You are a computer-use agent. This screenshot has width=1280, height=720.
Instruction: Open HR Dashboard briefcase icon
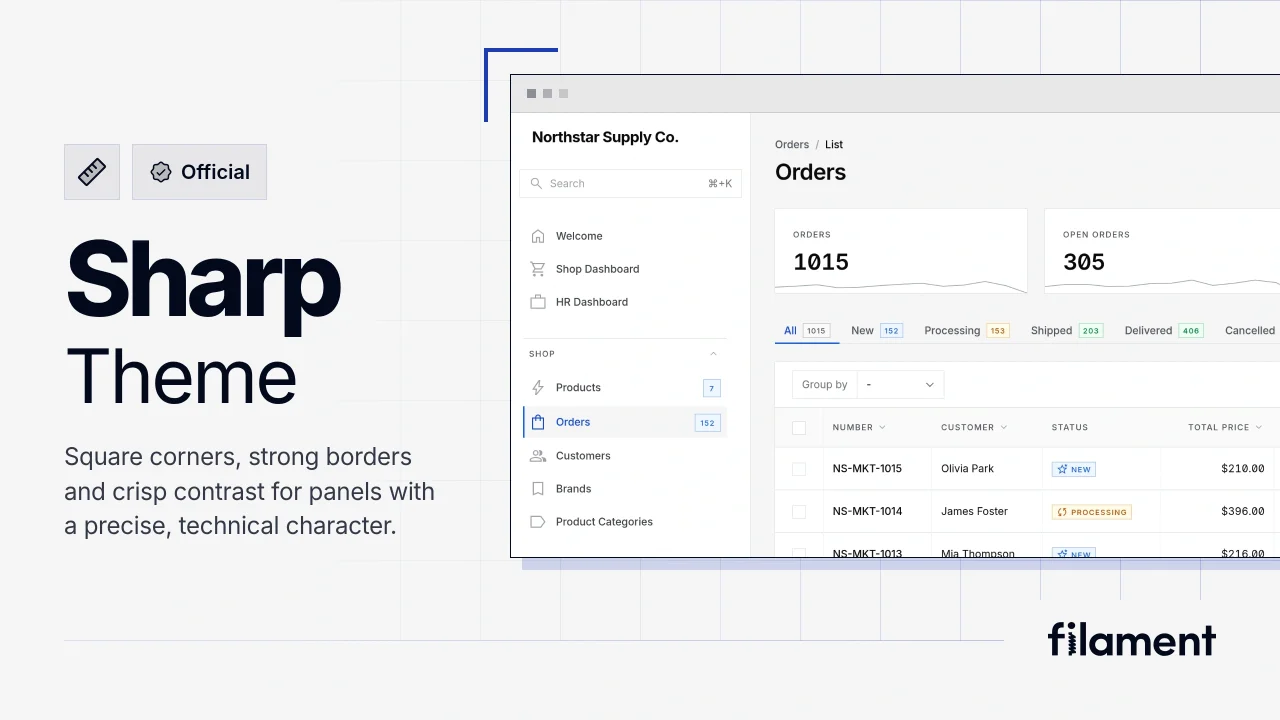[538, 302]
